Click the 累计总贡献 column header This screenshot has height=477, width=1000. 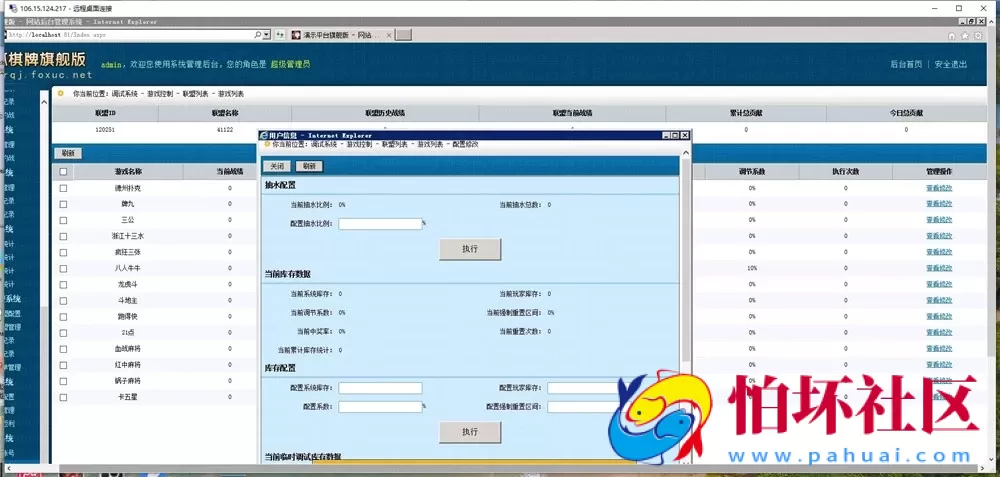[x=746, y=113]
